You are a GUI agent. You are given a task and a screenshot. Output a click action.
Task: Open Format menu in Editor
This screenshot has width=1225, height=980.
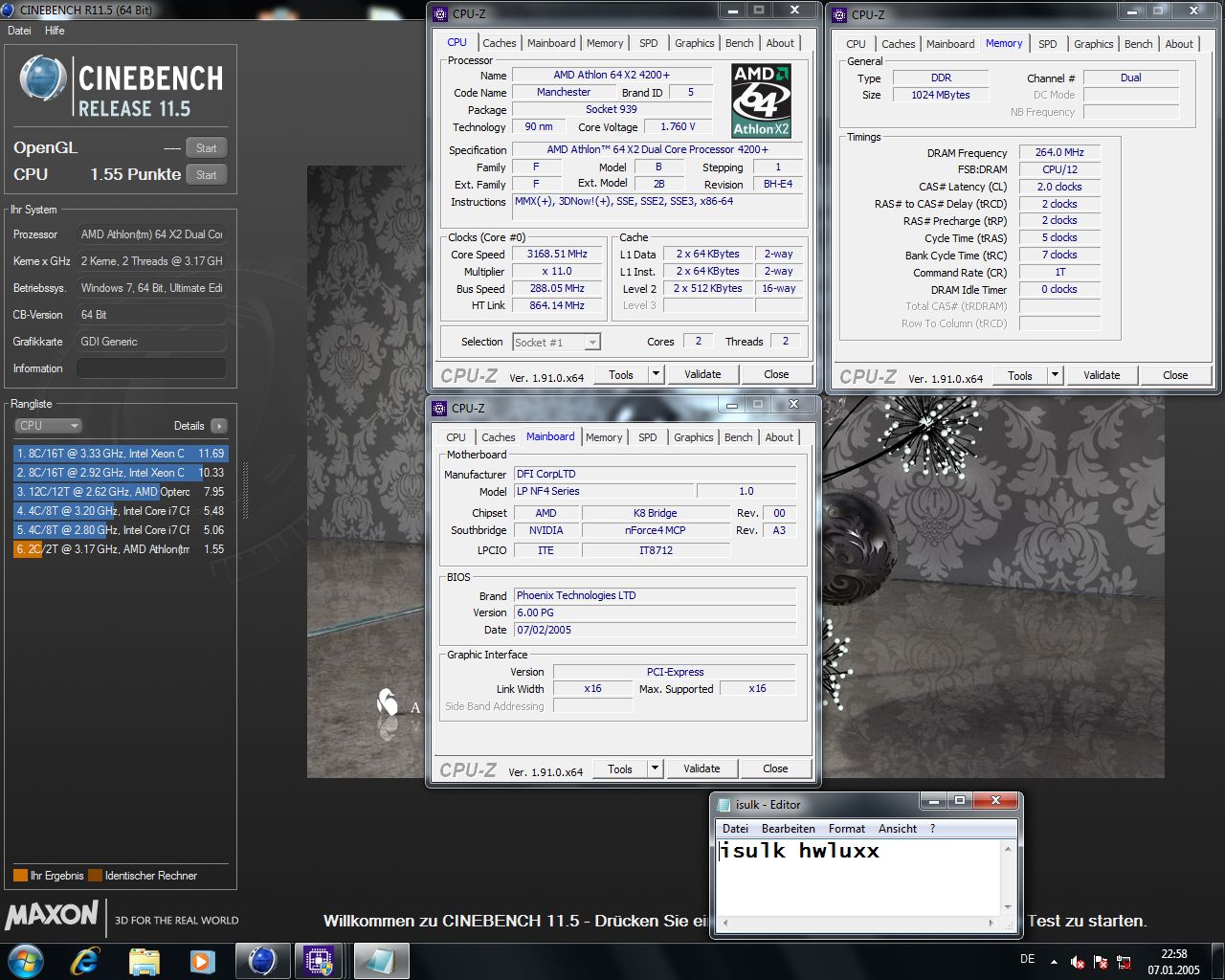coord(847,829)
